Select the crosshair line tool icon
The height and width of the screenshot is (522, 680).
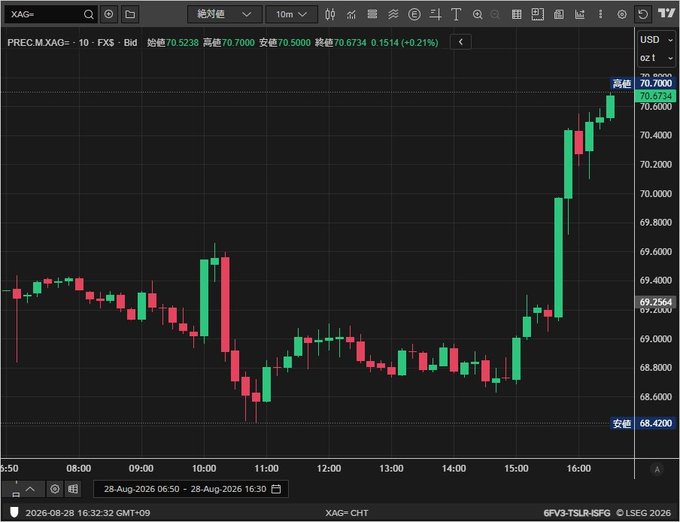tap(435, 14)
